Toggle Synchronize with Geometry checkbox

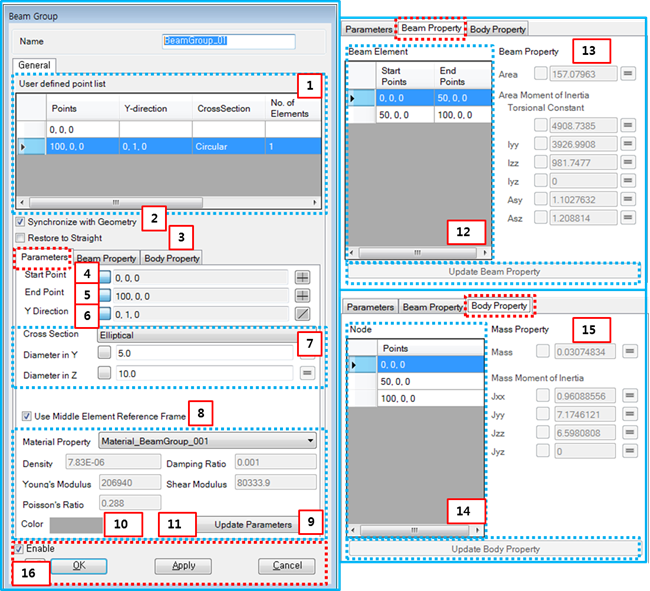pos(20,222)
